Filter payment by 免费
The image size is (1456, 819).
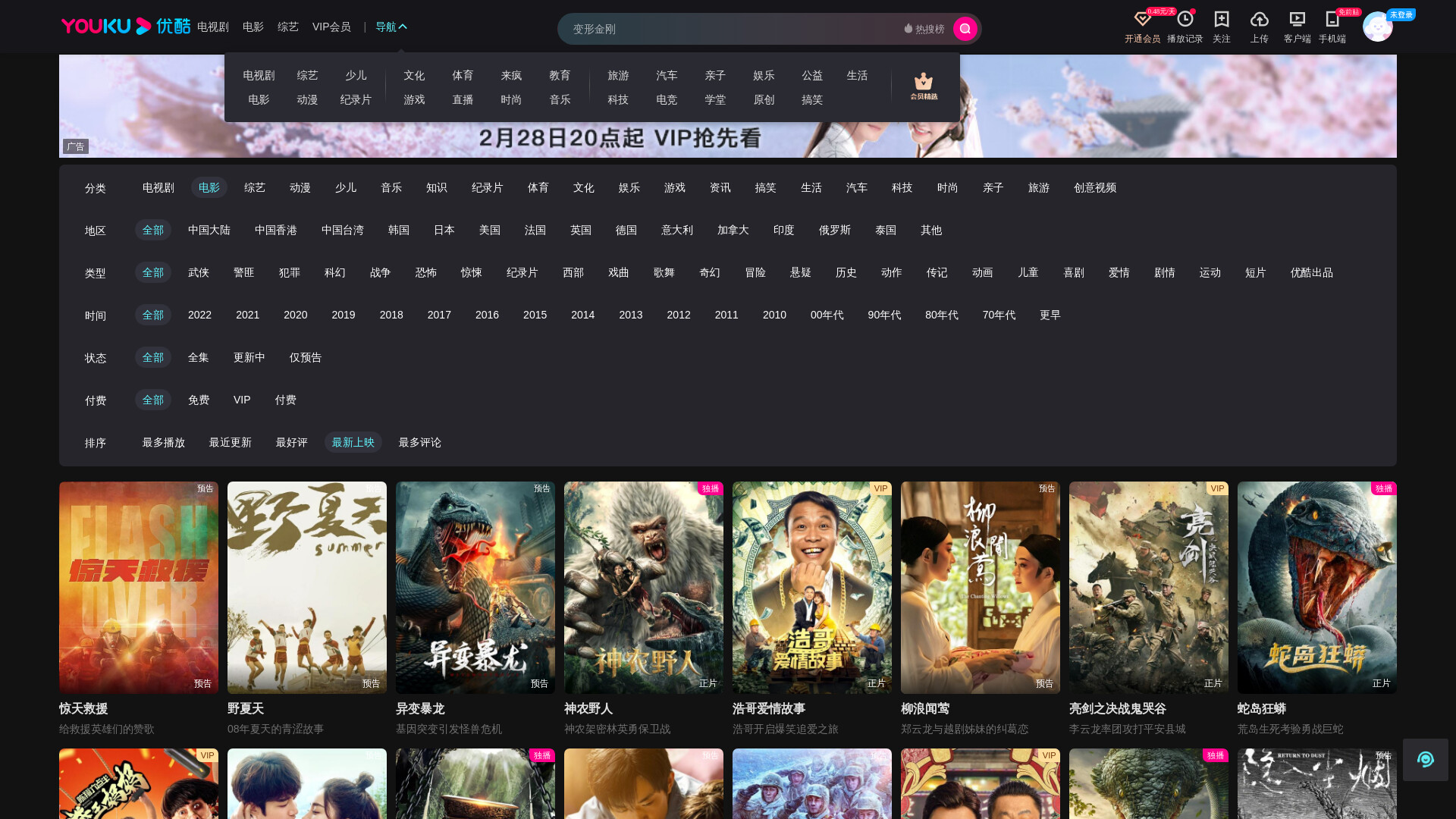coord(199,400)
